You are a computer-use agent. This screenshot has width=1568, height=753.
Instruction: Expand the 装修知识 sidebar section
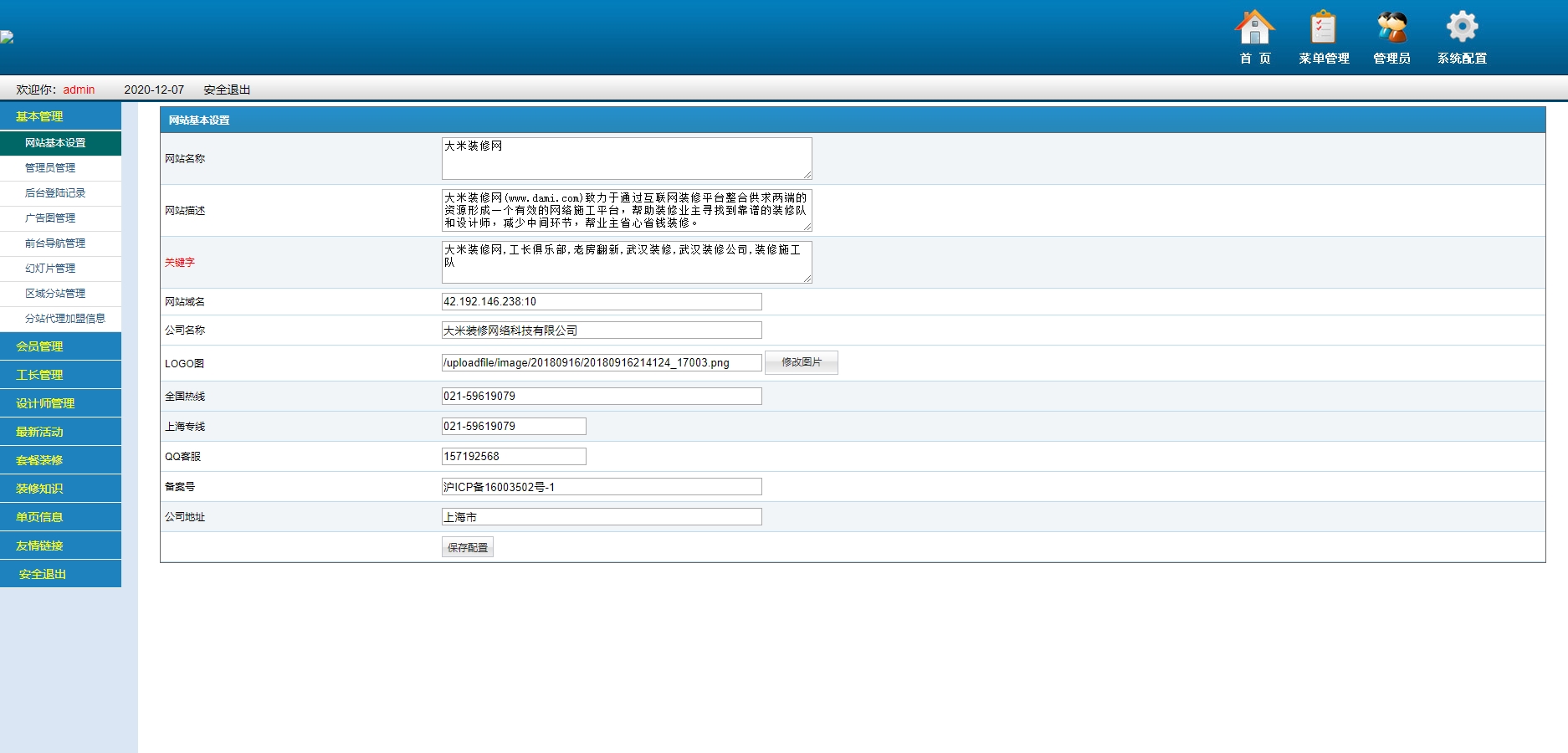(60, 488)
